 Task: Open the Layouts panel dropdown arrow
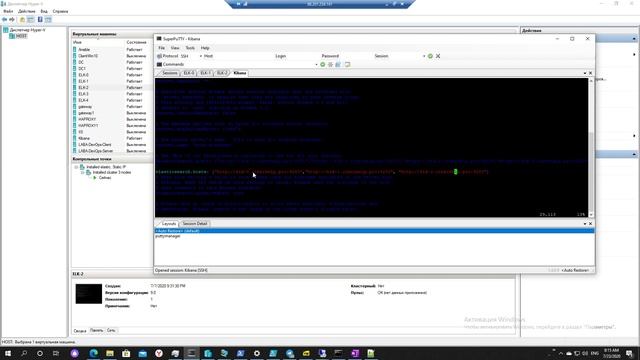tap(585, 224)
